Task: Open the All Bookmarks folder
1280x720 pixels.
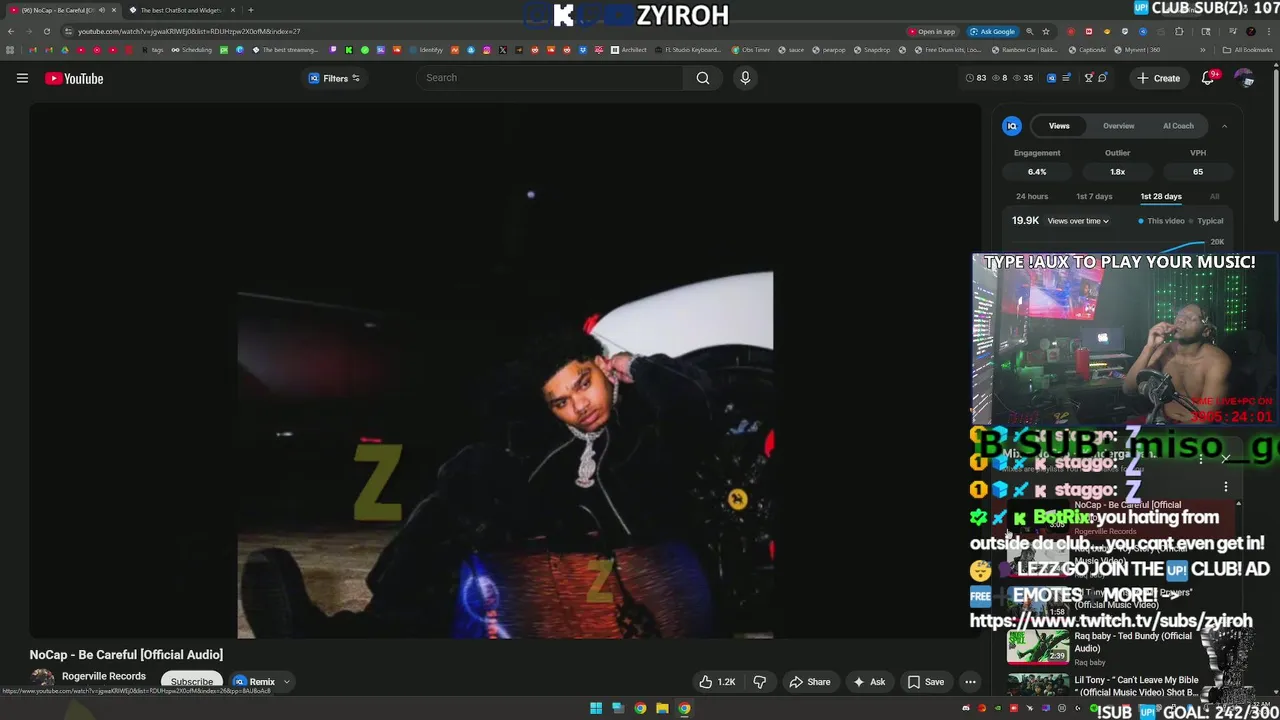Action: coord(1248,50)
